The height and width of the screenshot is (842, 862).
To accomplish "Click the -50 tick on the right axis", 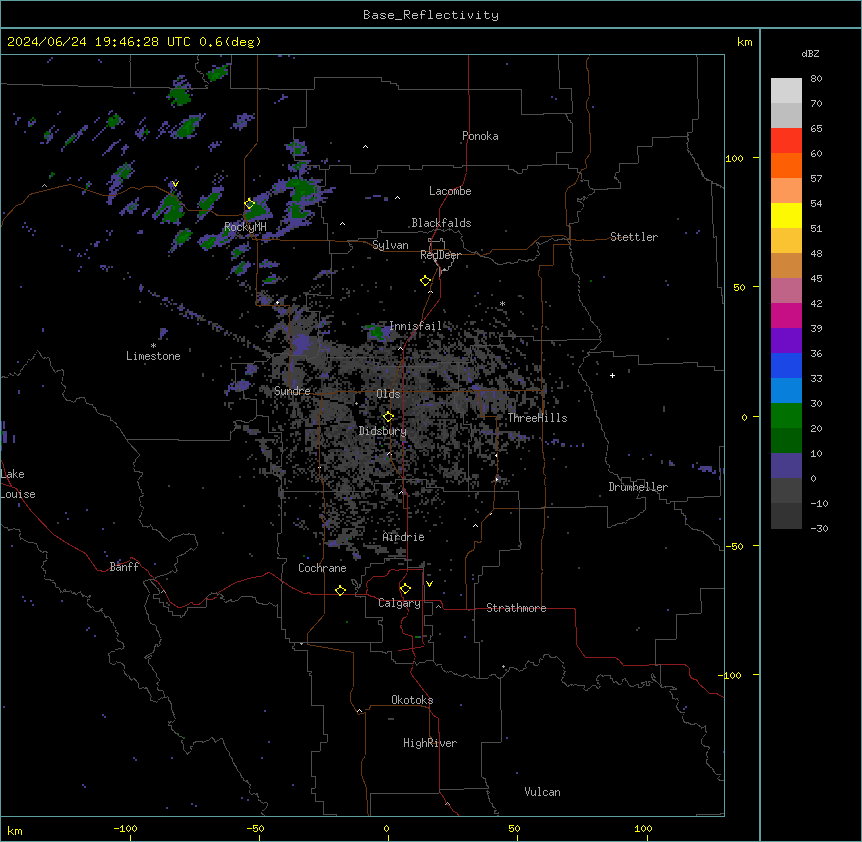I will (734, 546).
